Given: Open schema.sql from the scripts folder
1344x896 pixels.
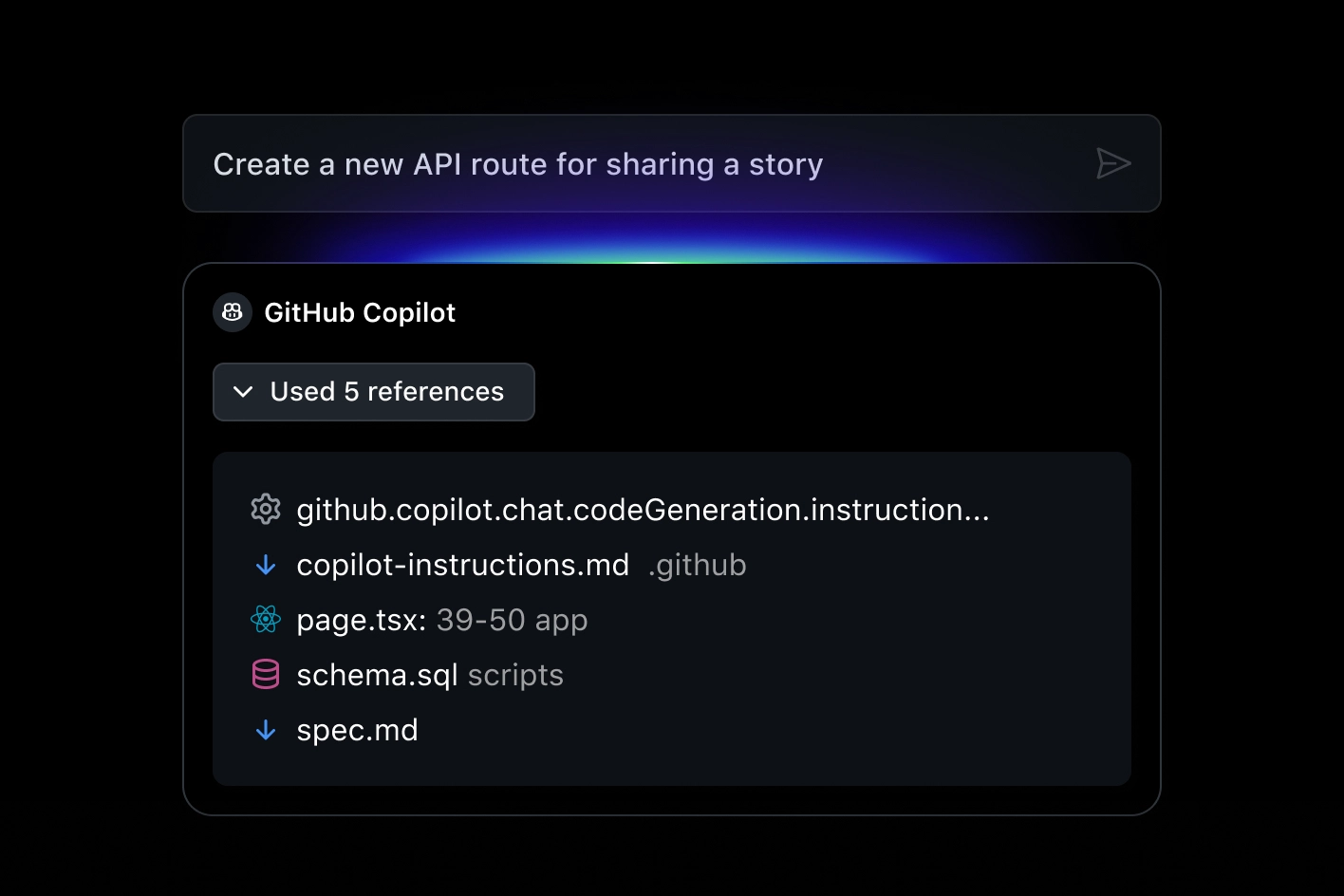Looking at the screenshot, I should pyautogui.click(x=377, y=674).
